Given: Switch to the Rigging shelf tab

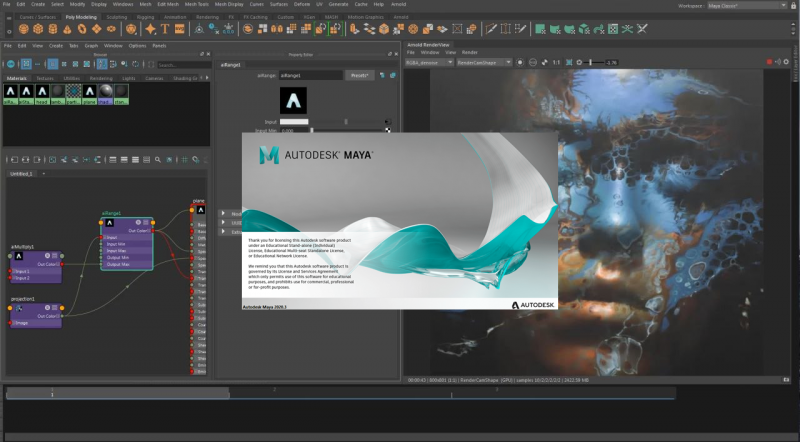Looking at the screenshot, I should coord(145,17).
